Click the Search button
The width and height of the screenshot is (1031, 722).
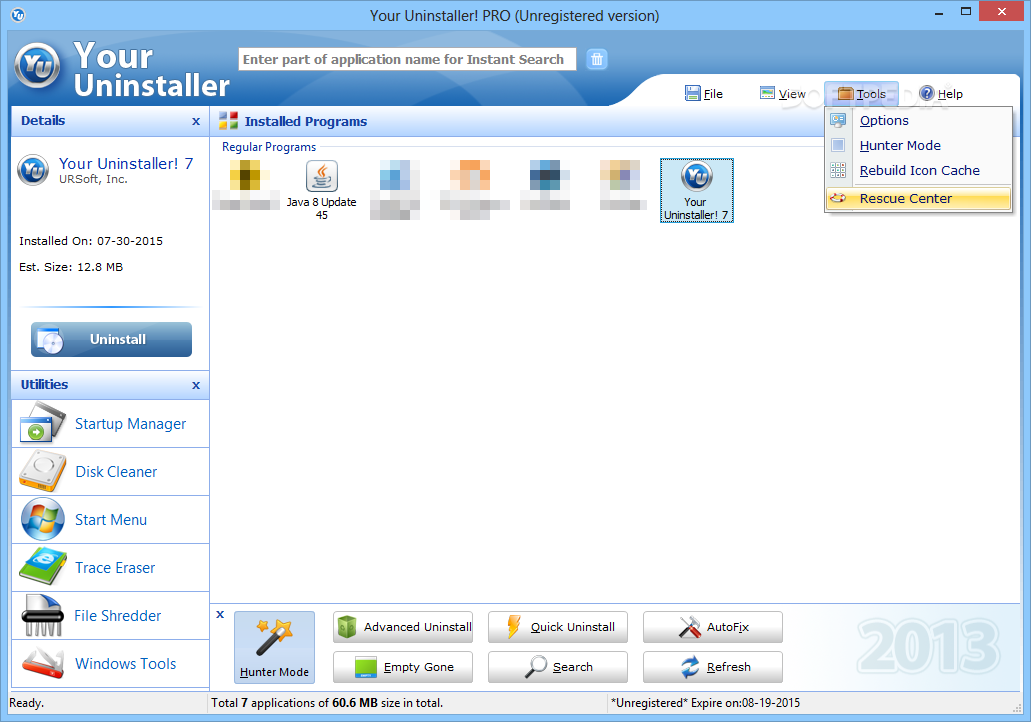point(558,667)
